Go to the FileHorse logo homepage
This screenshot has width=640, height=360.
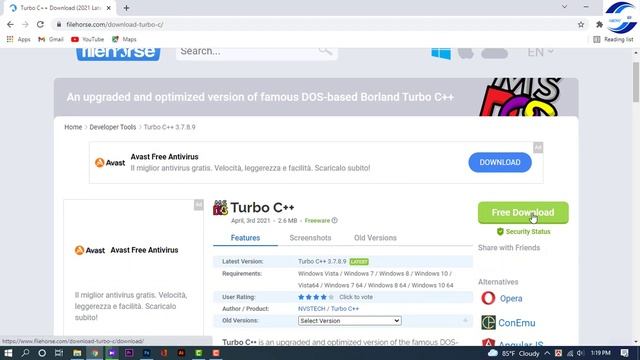pos(118,53)
